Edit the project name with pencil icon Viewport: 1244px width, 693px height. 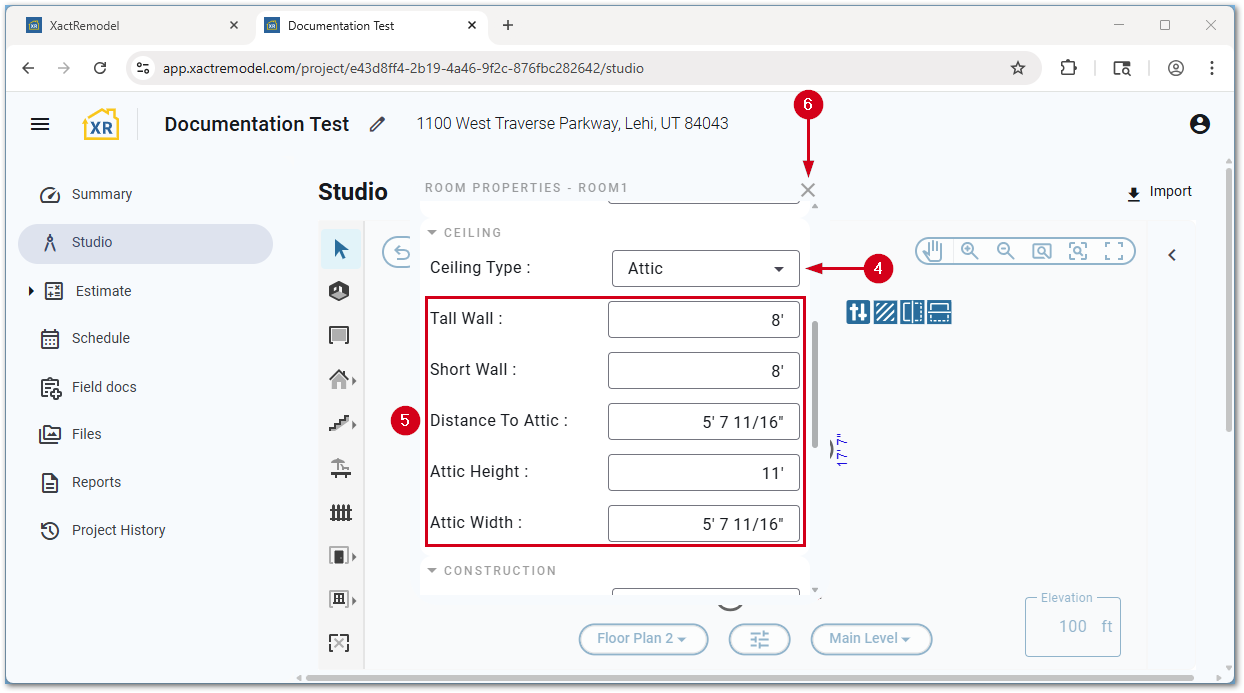coord(377,124)
